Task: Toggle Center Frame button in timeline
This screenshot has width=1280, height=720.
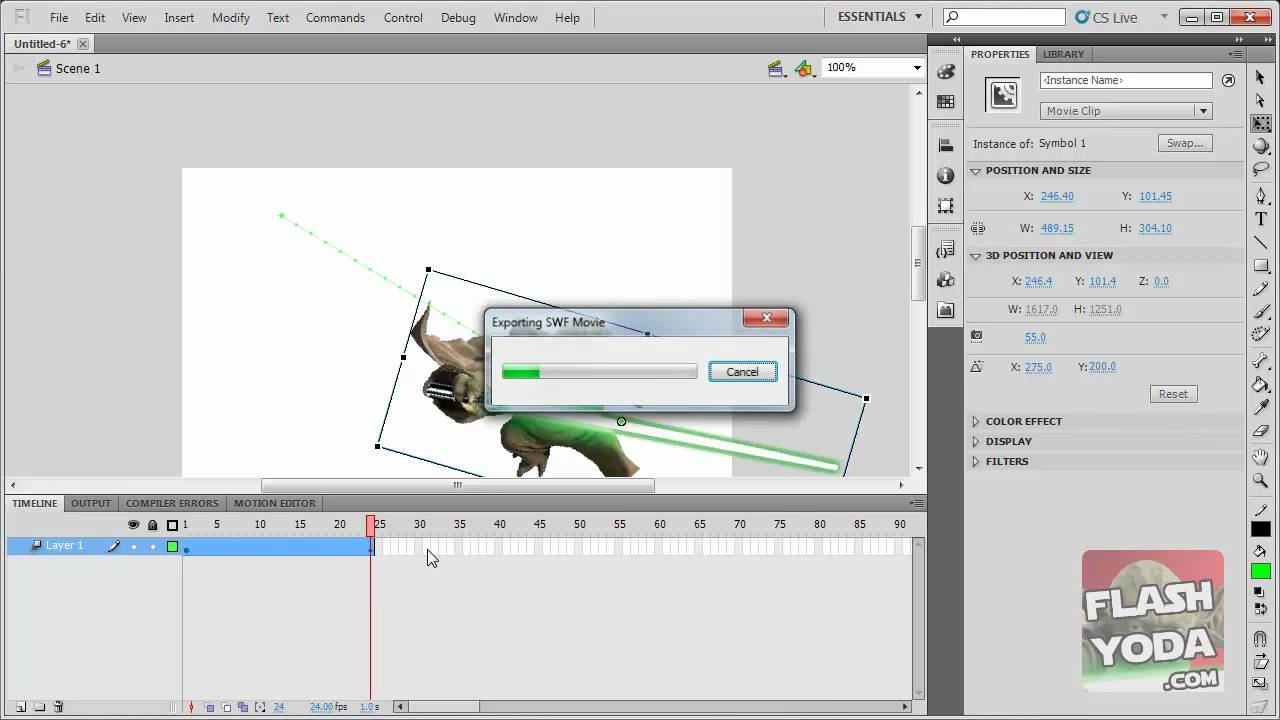Action: (x=191, y=707)
